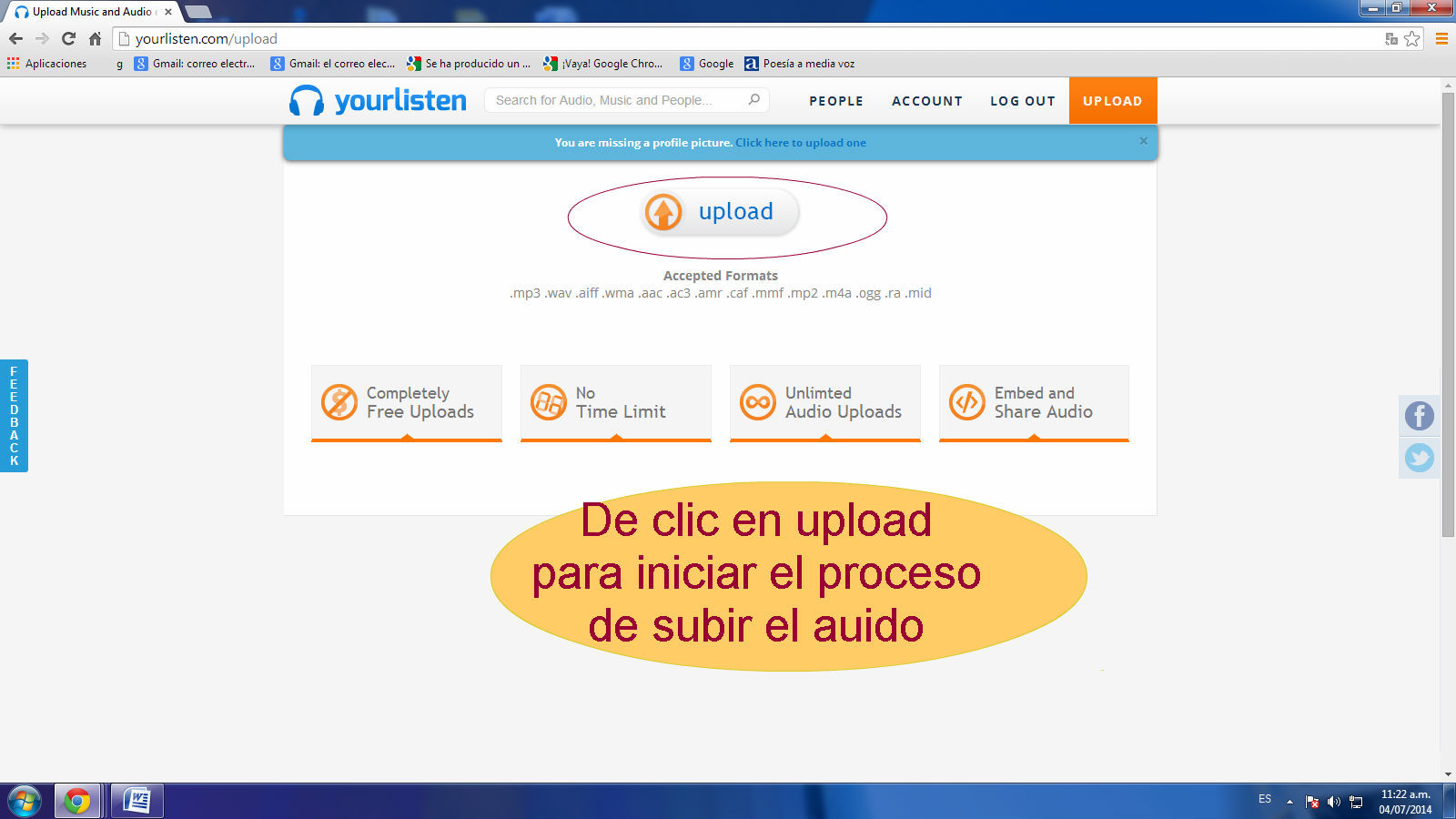Screen dimensions: 1456x819
Task: Click the orange UPLOAD navigation tab
Action: pos(1113,101)
